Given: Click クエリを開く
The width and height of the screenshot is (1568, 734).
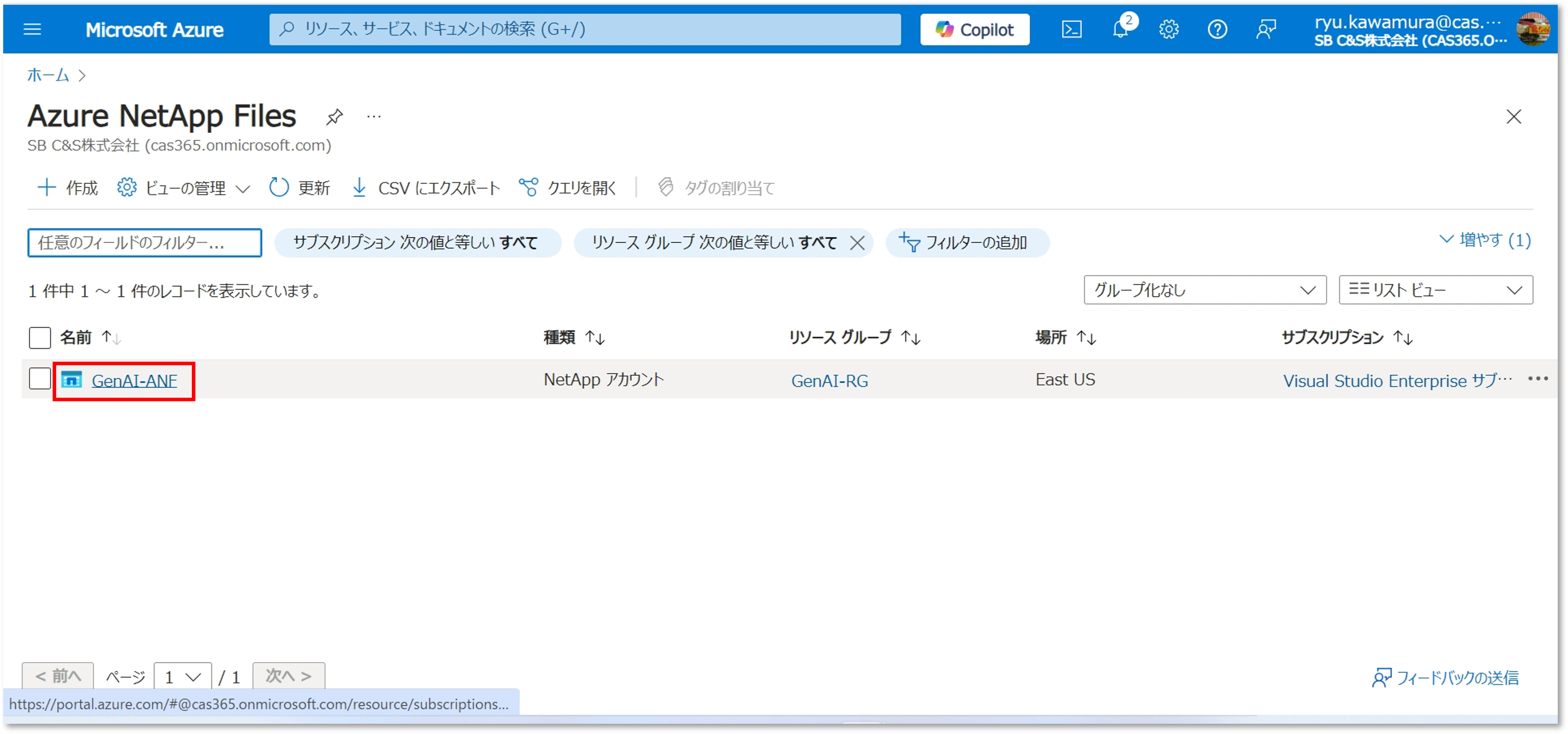Looking at the screenshot, I should click(x=568, y=188).
